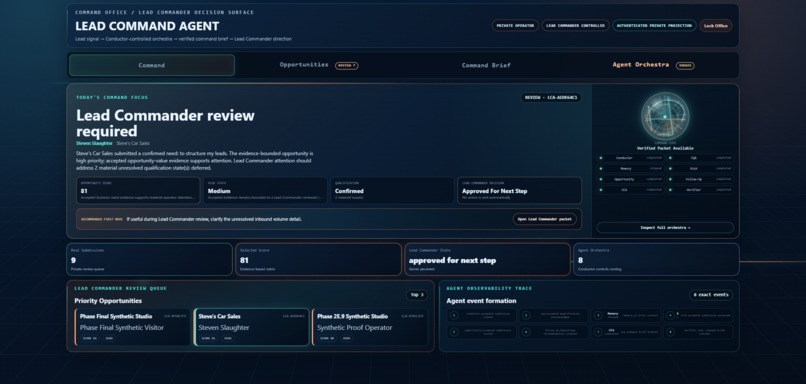Click the green status dot beside Conductor
This screenshot has height=384, width=806.
click(601, 158)
